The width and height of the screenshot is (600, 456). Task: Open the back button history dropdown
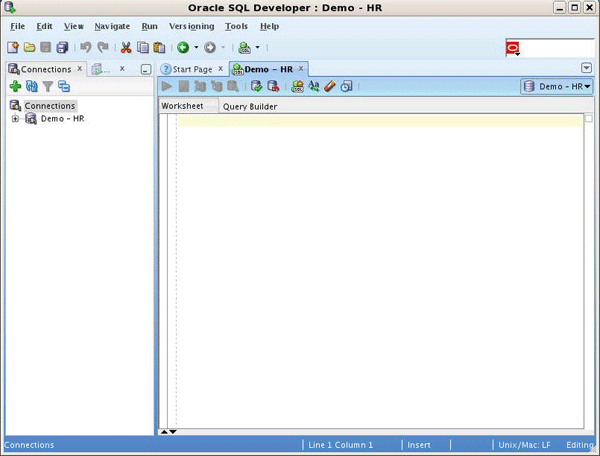click(196, 47)
